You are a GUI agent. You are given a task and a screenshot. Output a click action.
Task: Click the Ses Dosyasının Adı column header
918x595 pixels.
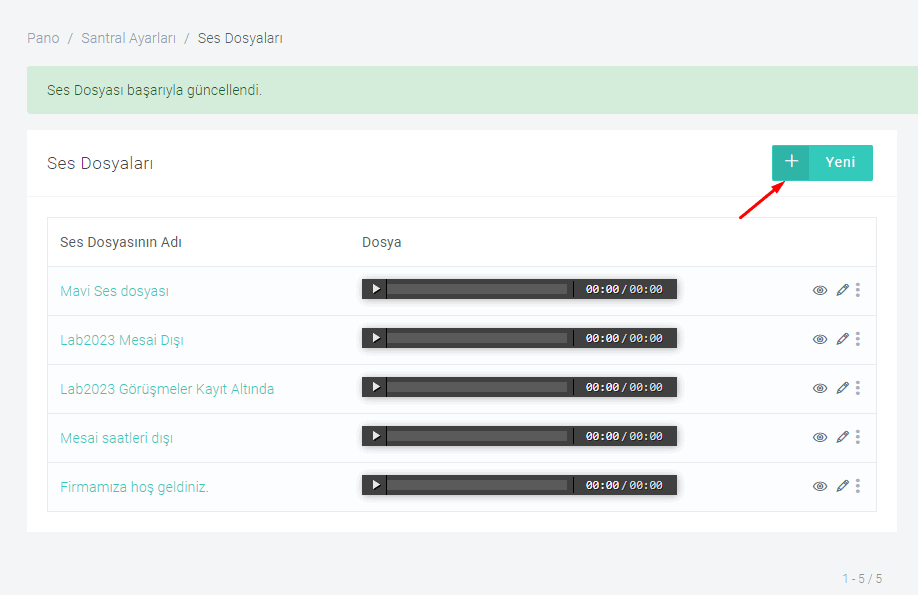click(x=121, y=243)
